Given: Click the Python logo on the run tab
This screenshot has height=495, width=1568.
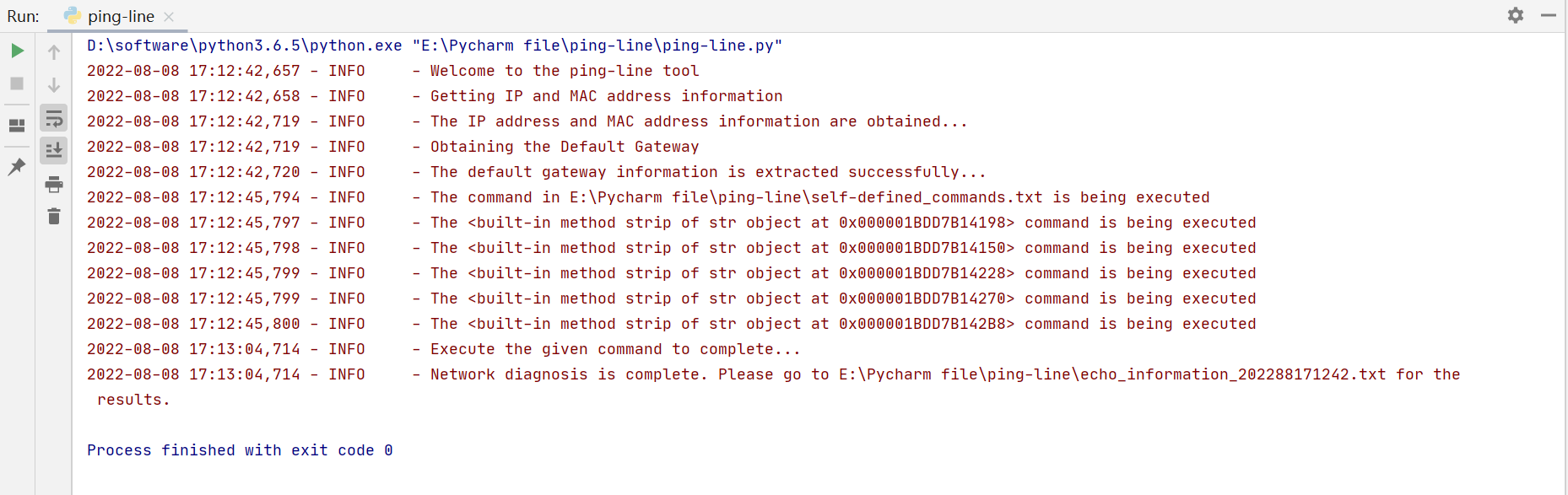Looking at the screenshot, I should tap(71, 15).
